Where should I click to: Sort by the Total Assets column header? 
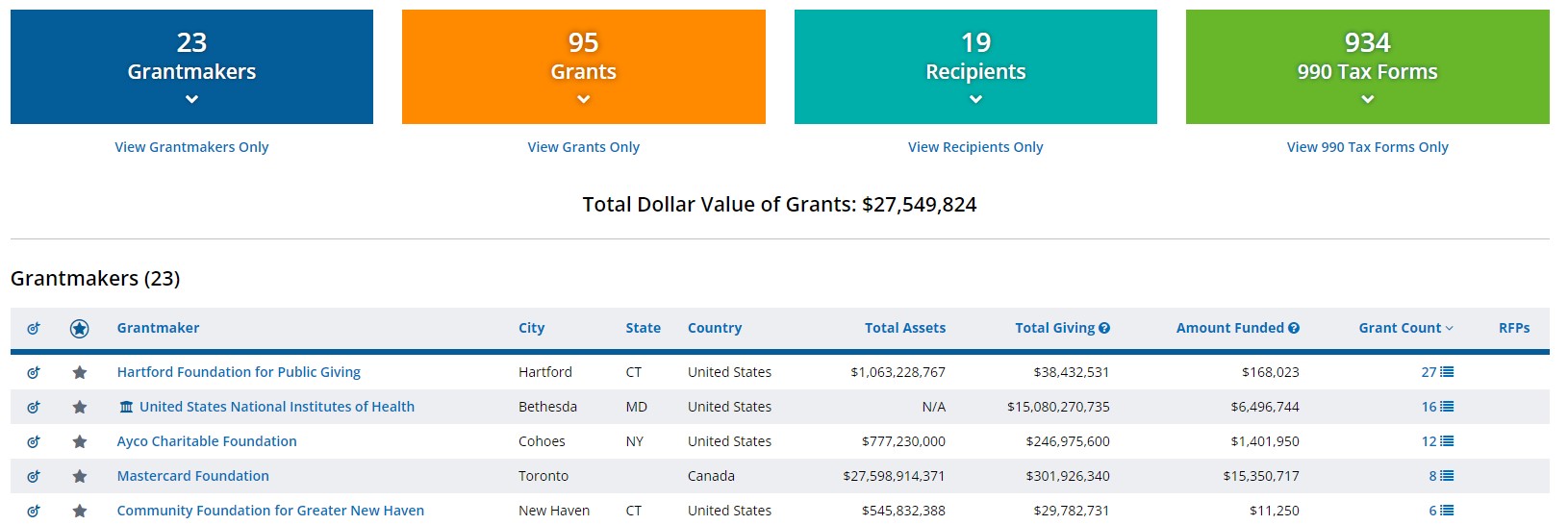905,328
